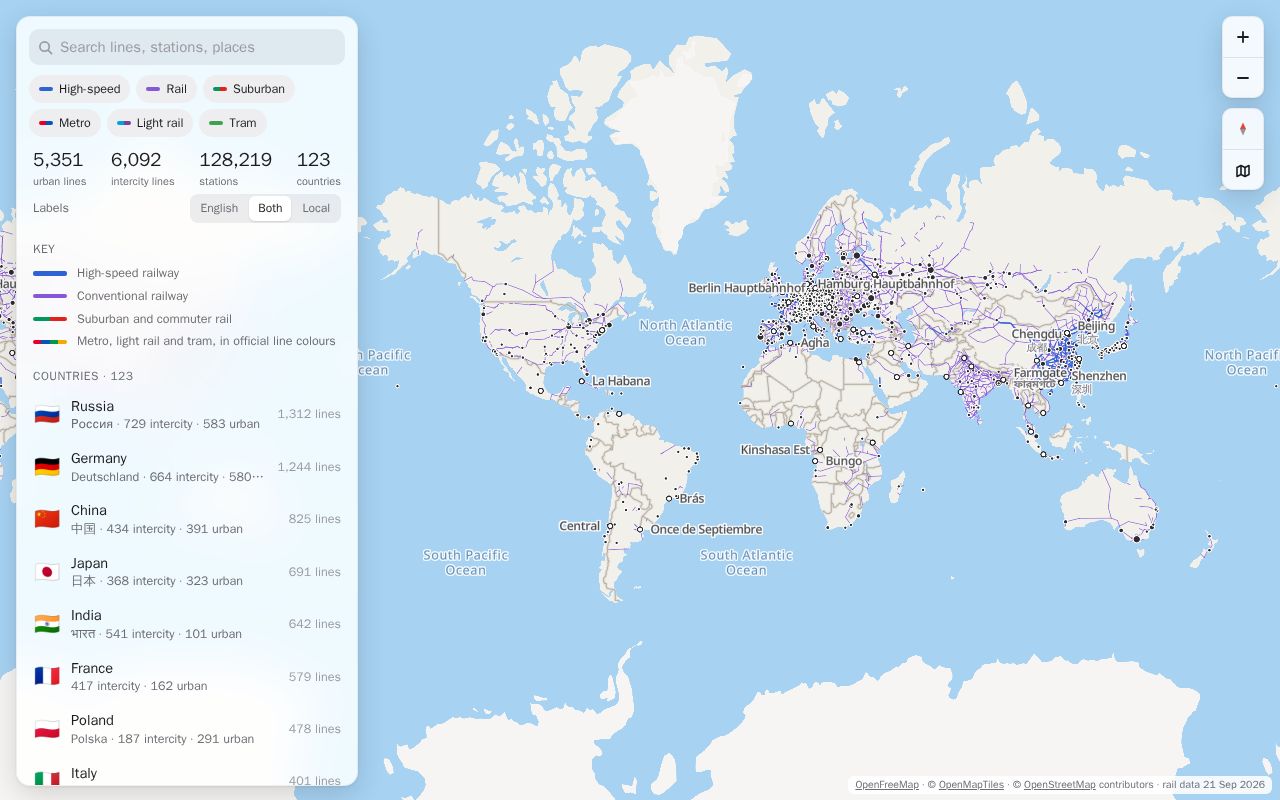Toggle the Suburban layer filter

[x=249, y=89]
